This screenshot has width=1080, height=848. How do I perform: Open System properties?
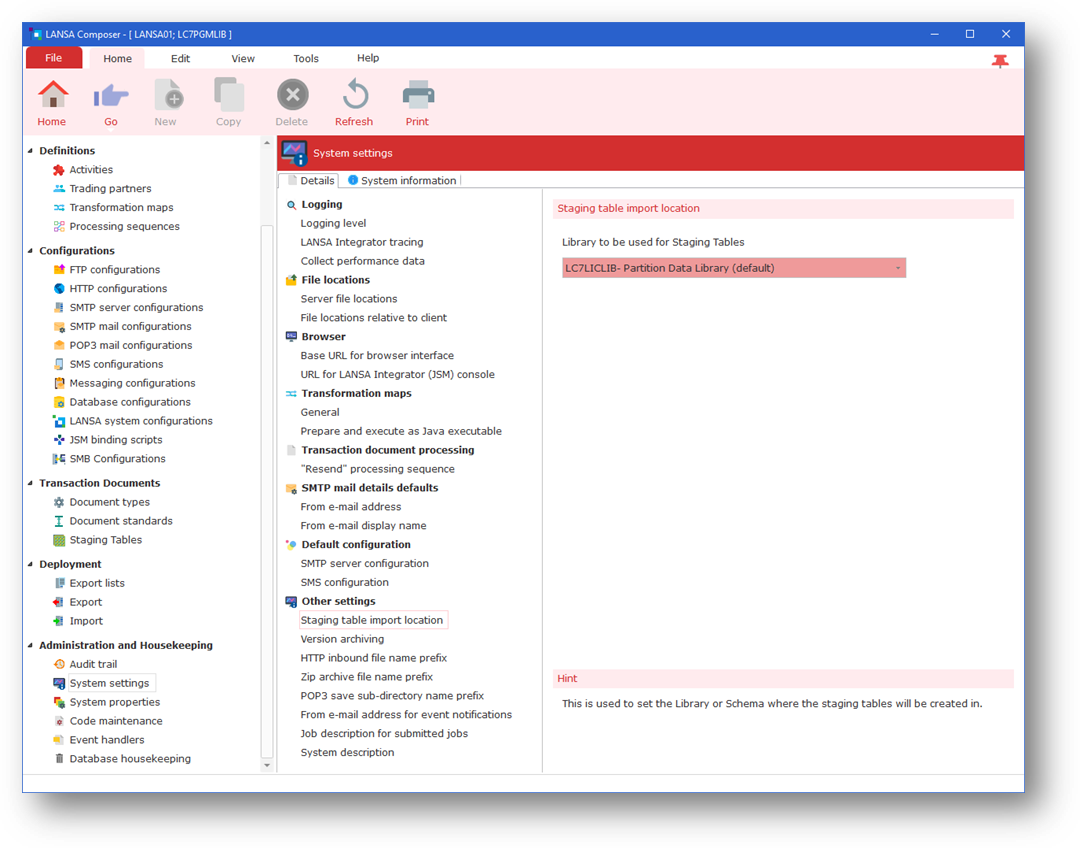point(114,702)
